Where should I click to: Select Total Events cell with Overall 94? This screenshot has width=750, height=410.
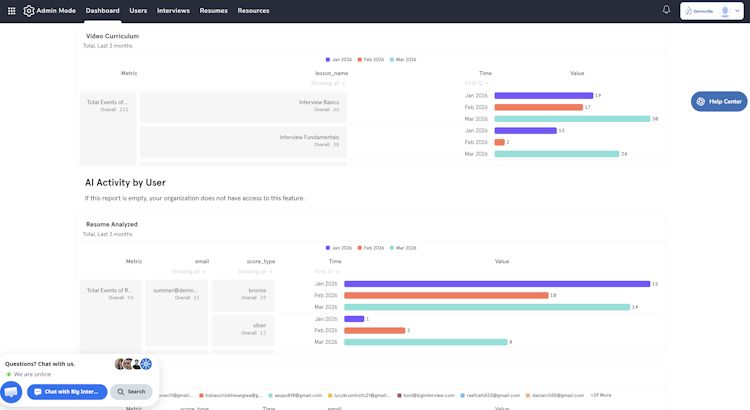tap(111, 316)
